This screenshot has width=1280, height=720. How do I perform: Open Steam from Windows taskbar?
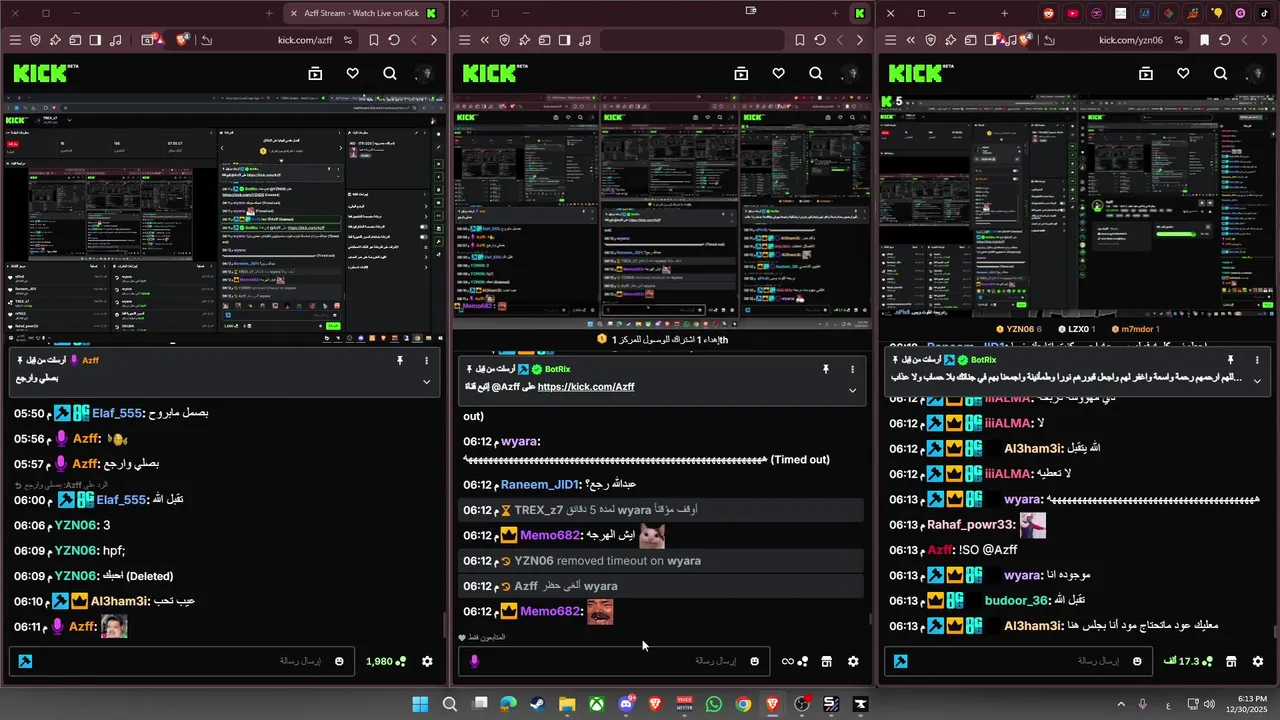[538, 704]
